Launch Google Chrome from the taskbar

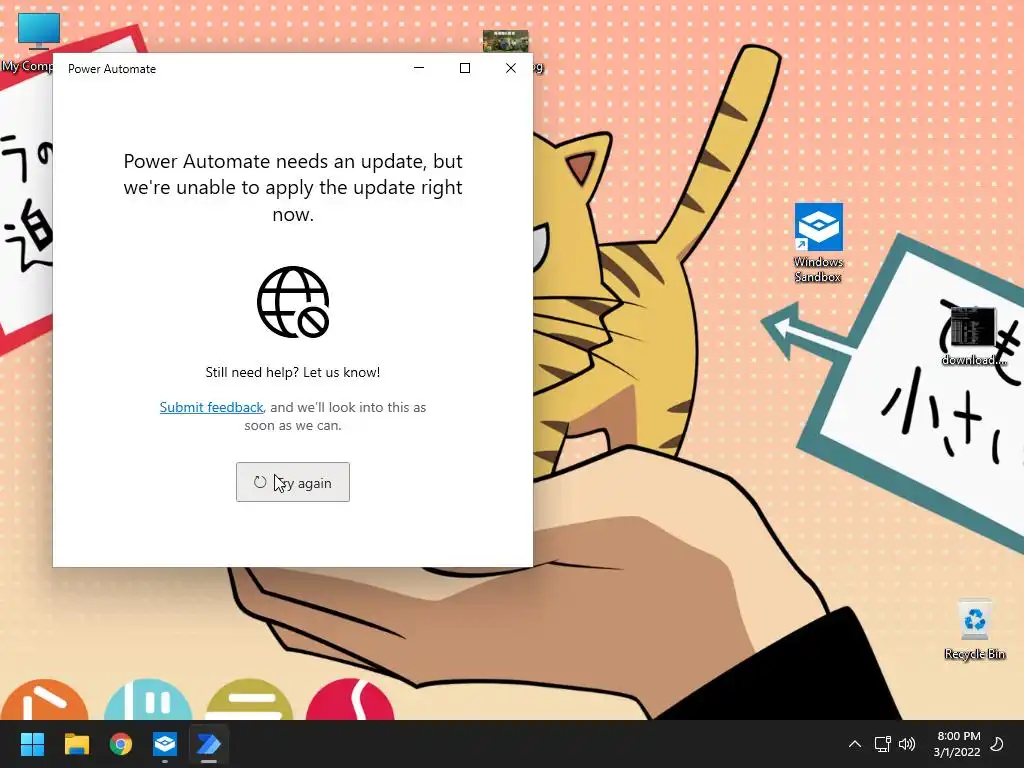pyautogui.click(x=121, y=744)
